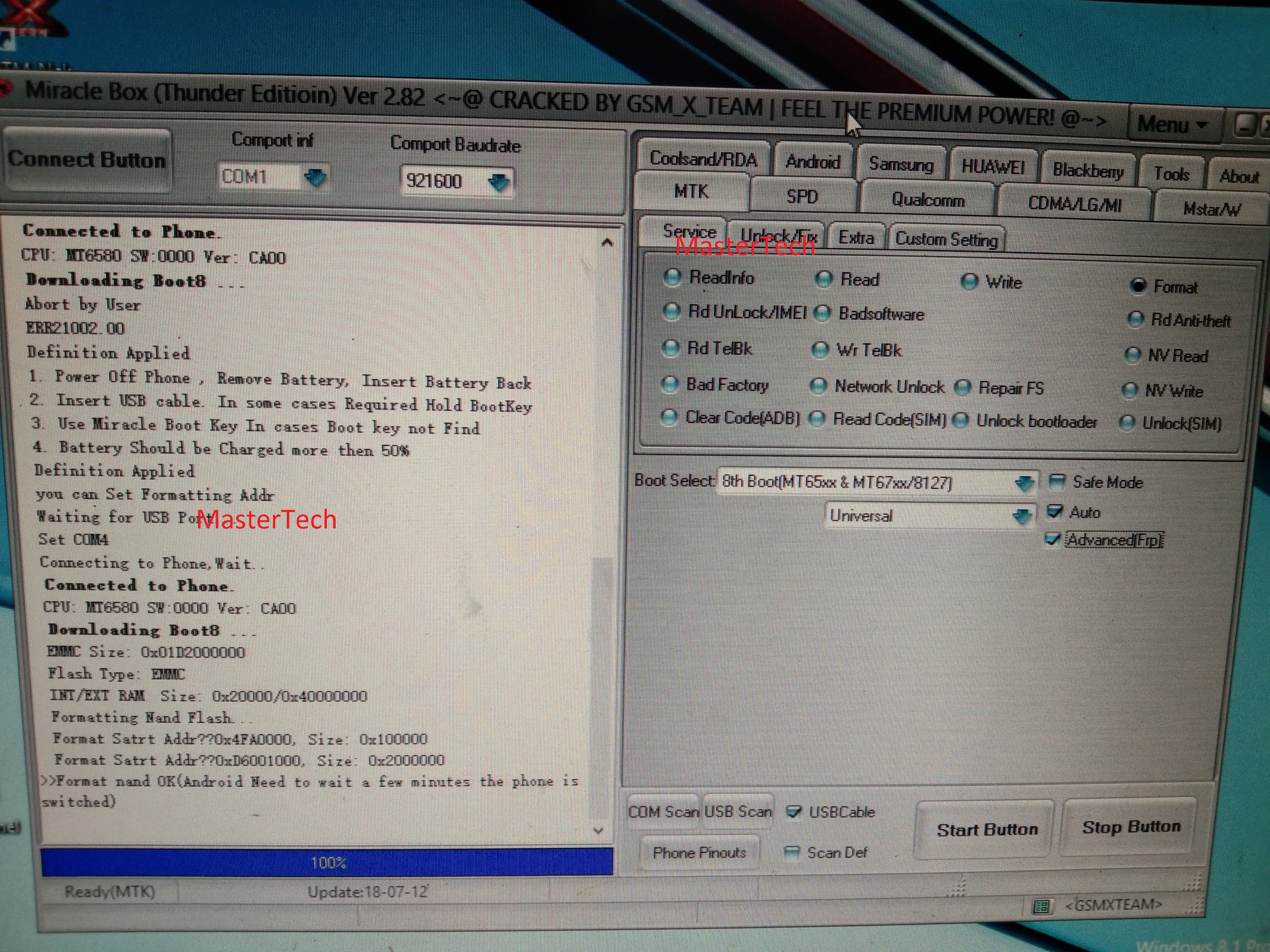The image size is (1270, 952).
Task: Open the Comport inf COM1 dropdown
Action: pyautogui.click(x=315, y=177)
